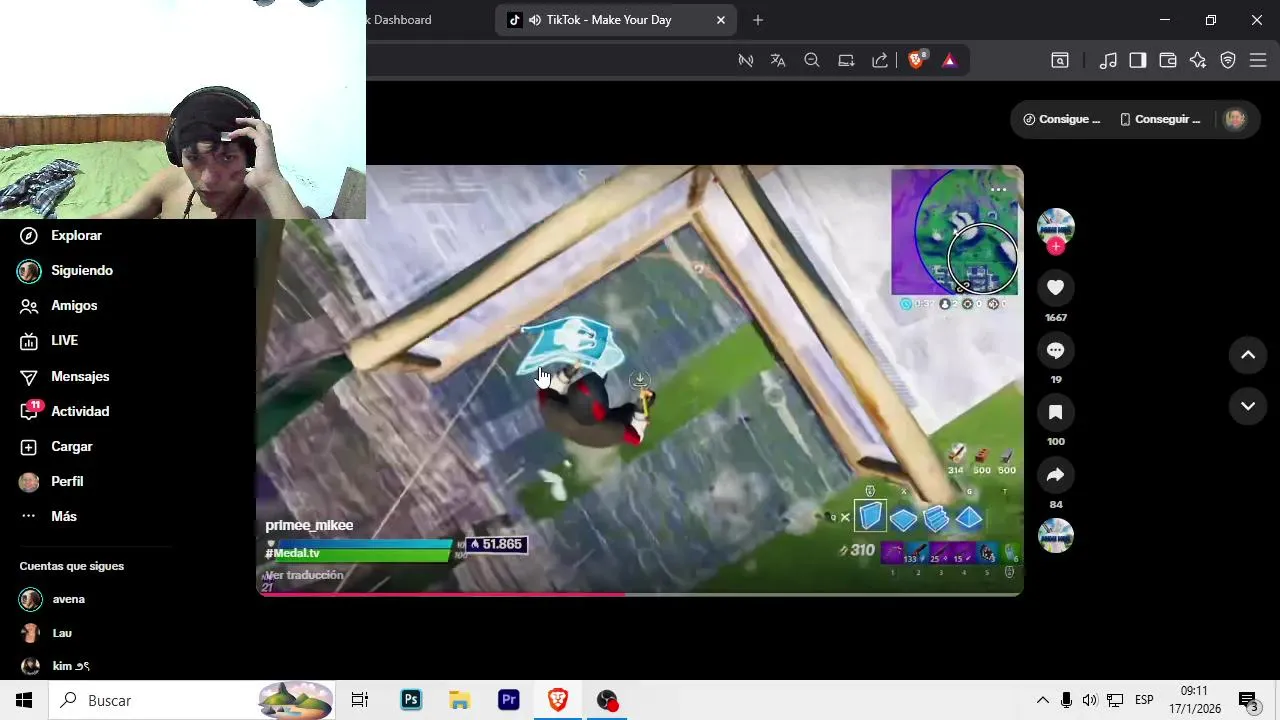Click the system tray microphone icon
The height and width of the screenshot is (720, 1280).
1066,700
